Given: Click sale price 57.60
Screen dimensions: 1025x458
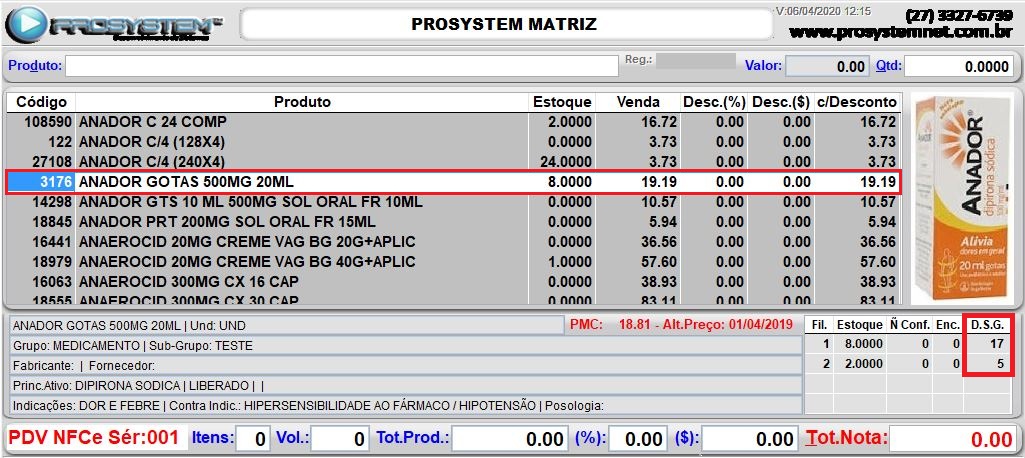Looking at the screenshot, I should [x=659, y=262].
